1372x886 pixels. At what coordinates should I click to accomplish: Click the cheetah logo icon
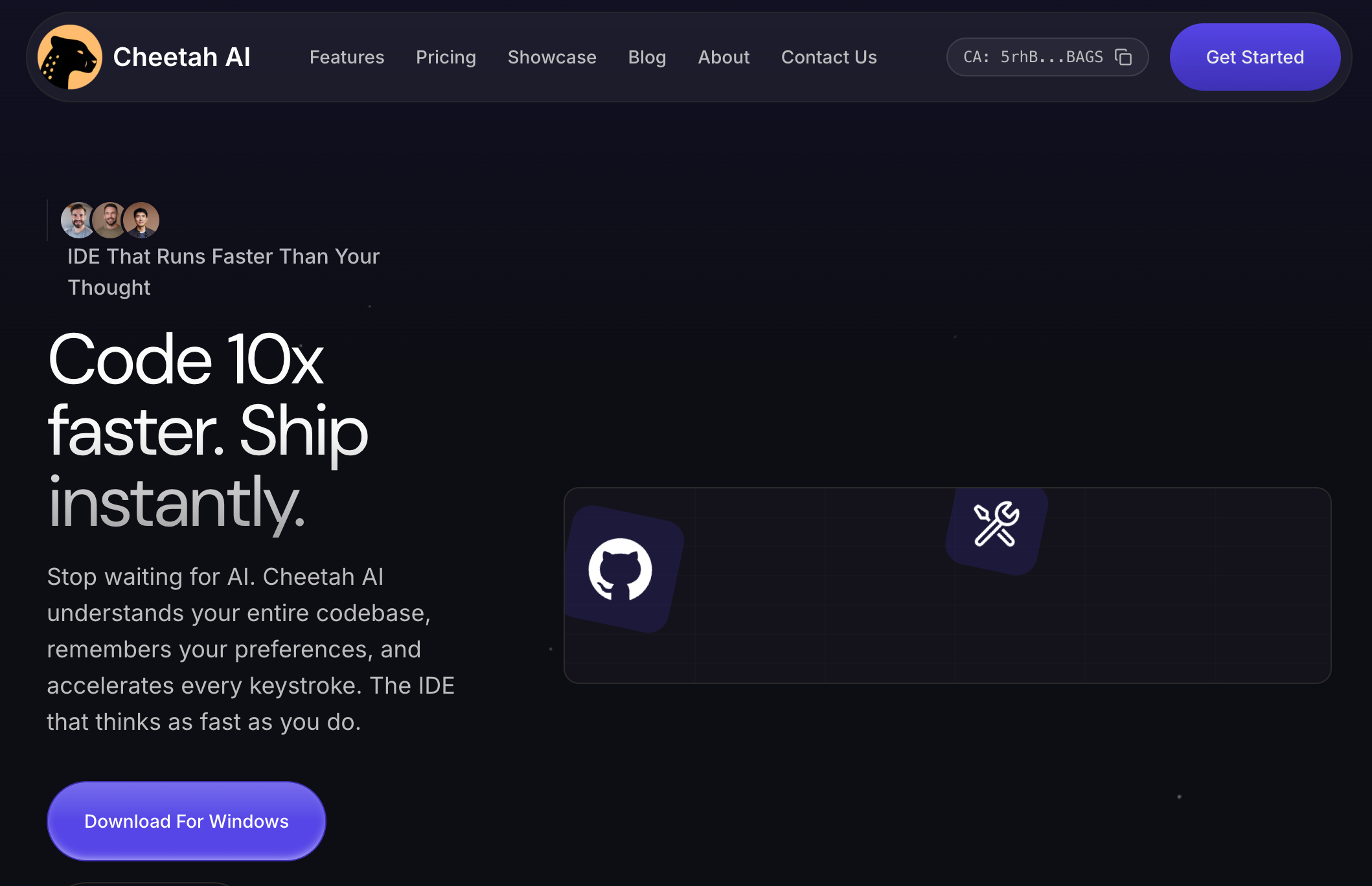click(70, 57)
